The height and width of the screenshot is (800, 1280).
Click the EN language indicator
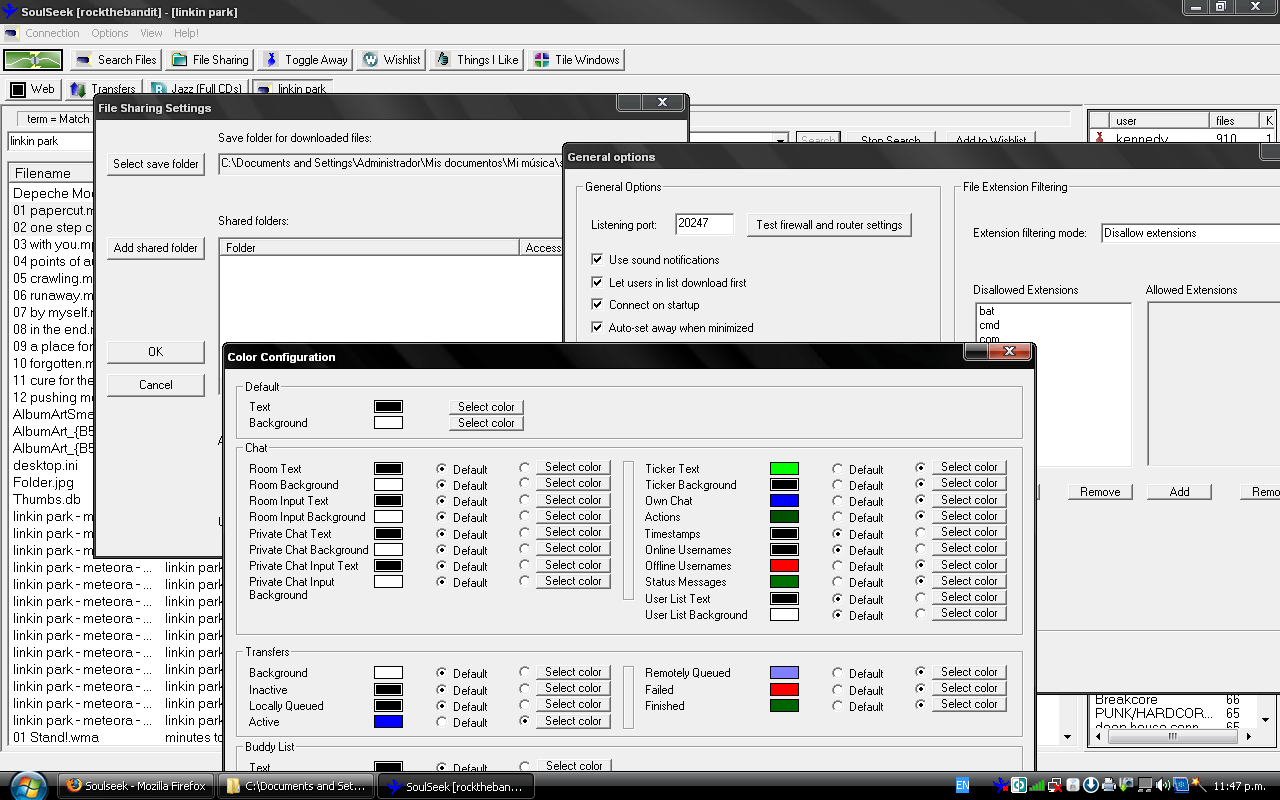(962, 786)
